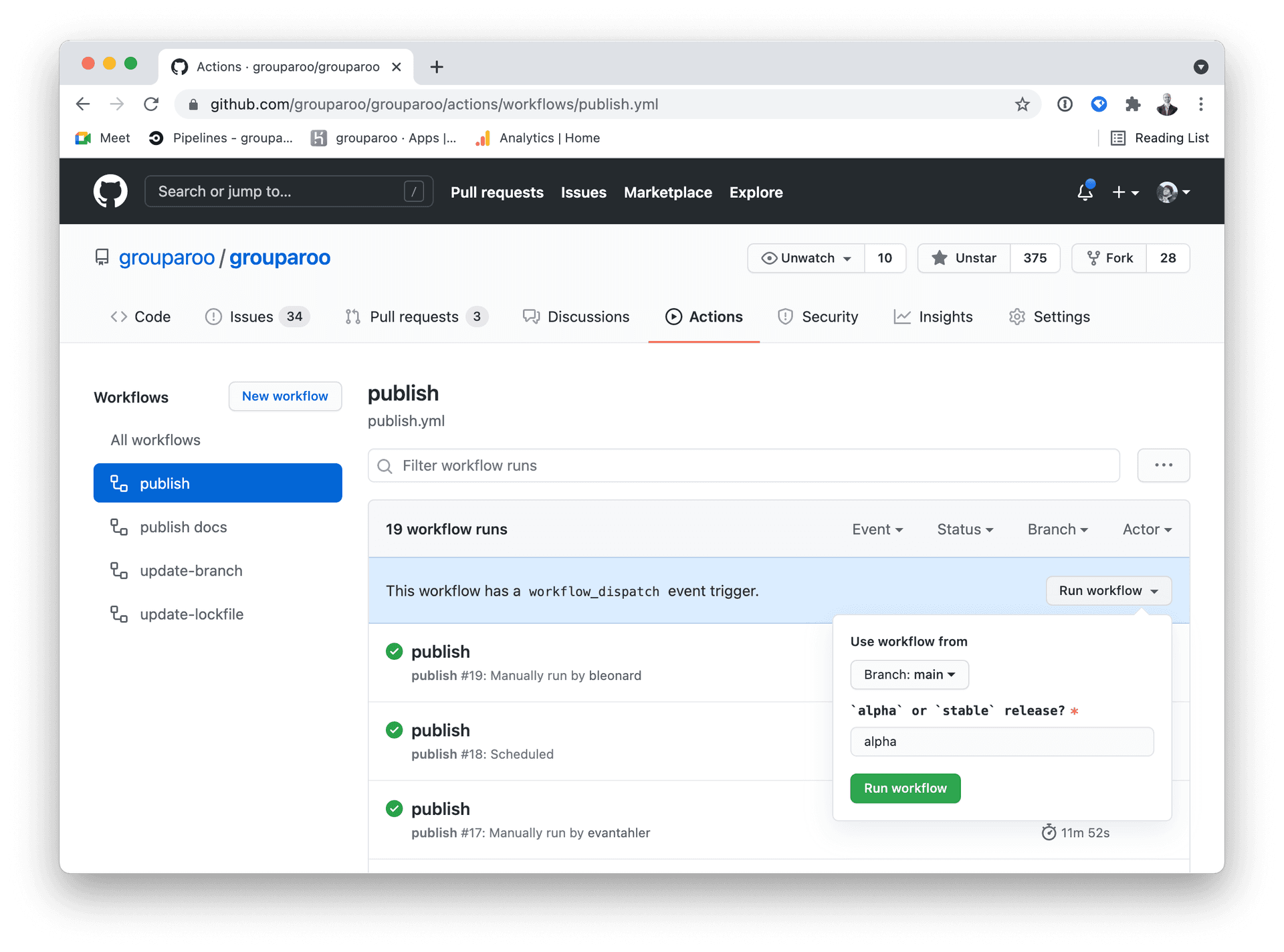Click the three-dot overflow menu
Screen dimensions: 1284x952
point(1163,466)
